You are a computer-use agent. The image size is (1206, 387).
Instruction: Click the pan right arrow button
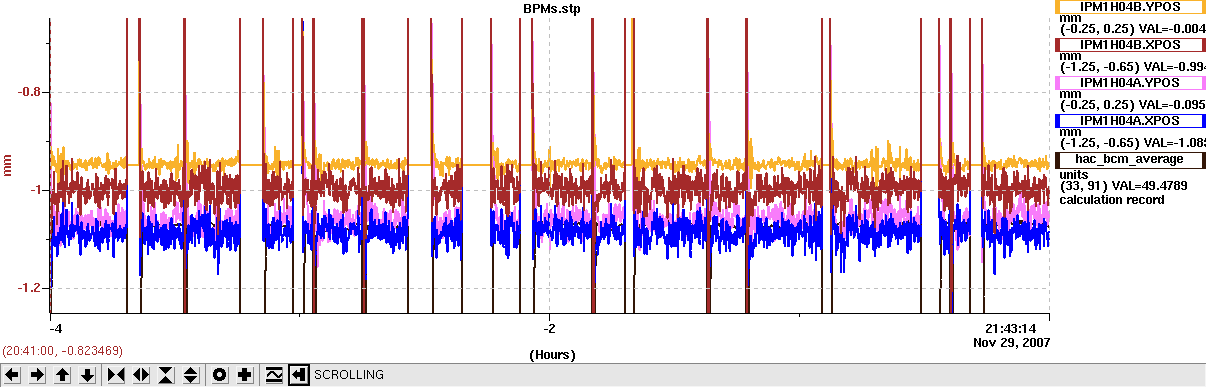click(x=37, y=375)
